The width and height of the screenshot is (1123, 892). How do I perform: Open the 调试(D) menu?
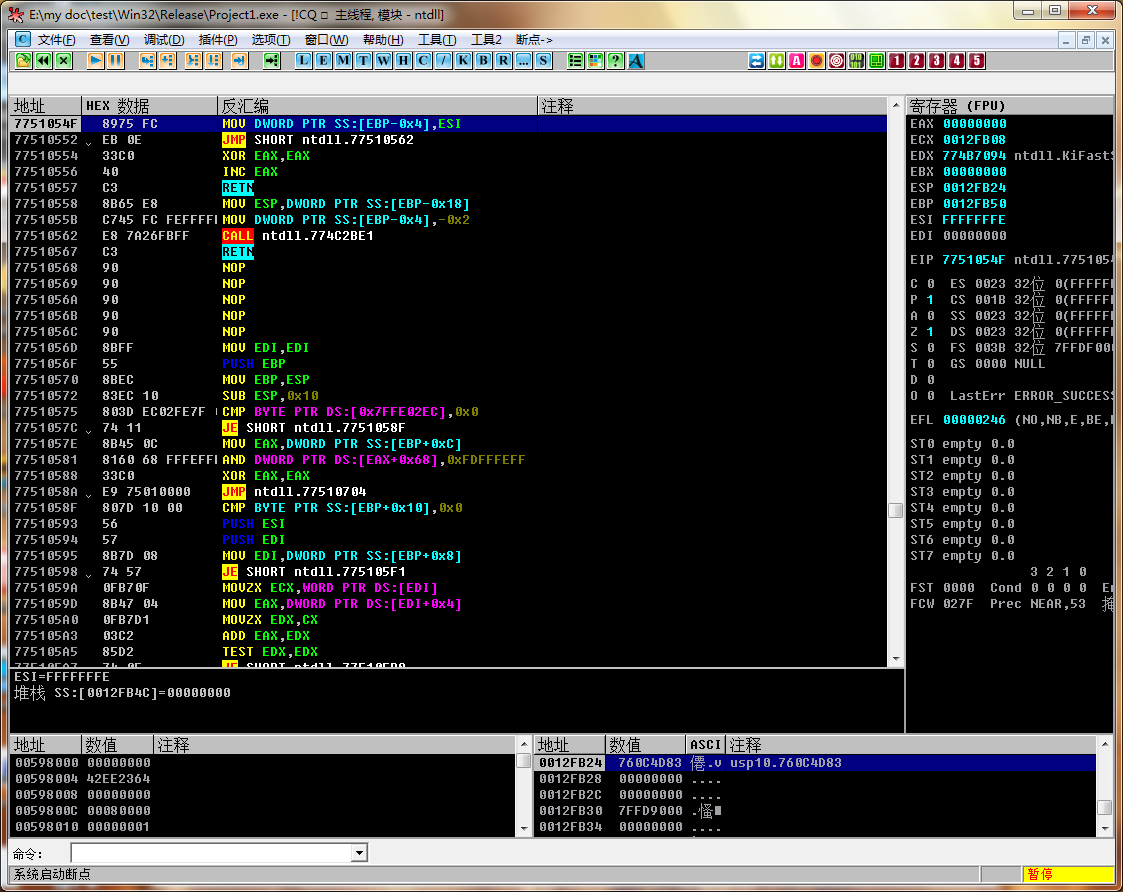(163, 39)
